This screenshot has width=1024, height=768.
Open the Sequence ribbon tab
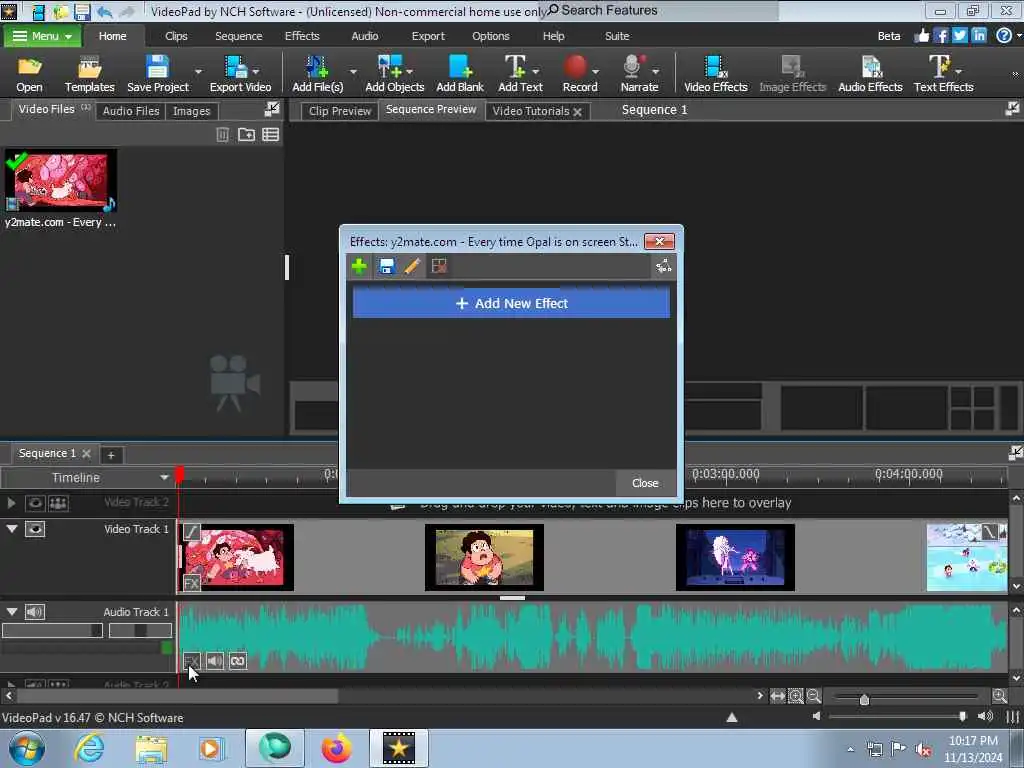[x=238, y=36]
